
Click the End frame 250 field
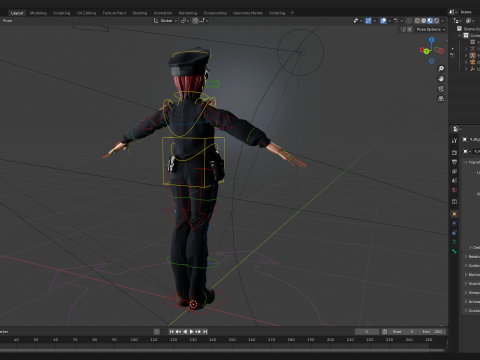(432, 332)
